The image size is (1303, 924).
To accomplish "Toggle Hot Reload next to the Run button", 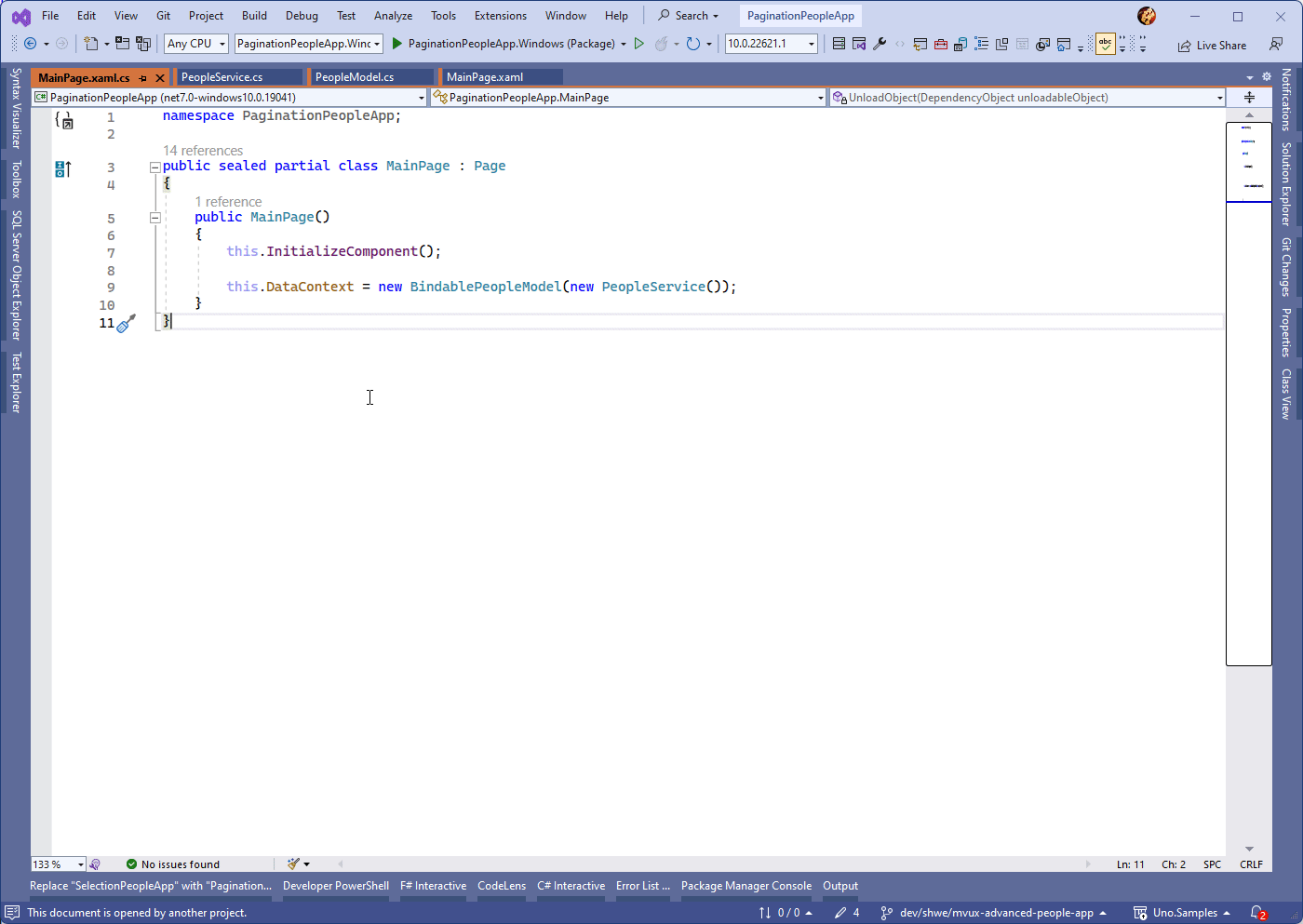I will (x=661, y=44).
